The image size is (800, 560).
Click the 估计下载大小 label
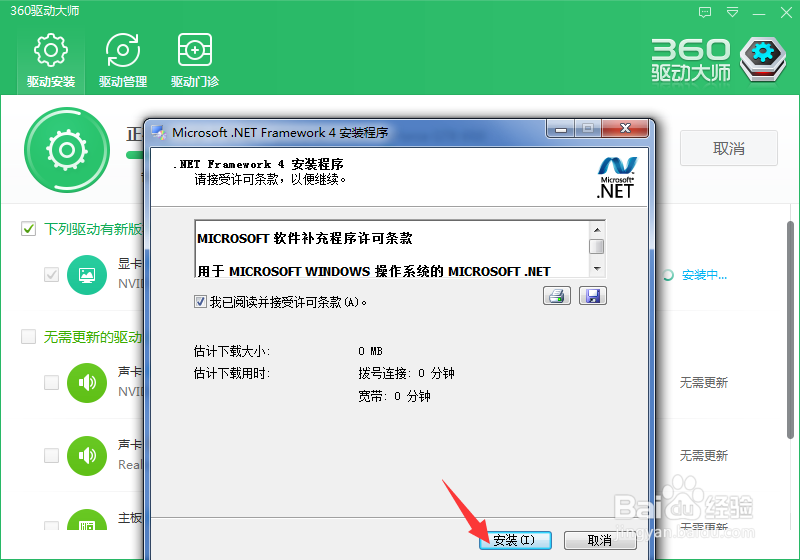[x=232, y=351]
